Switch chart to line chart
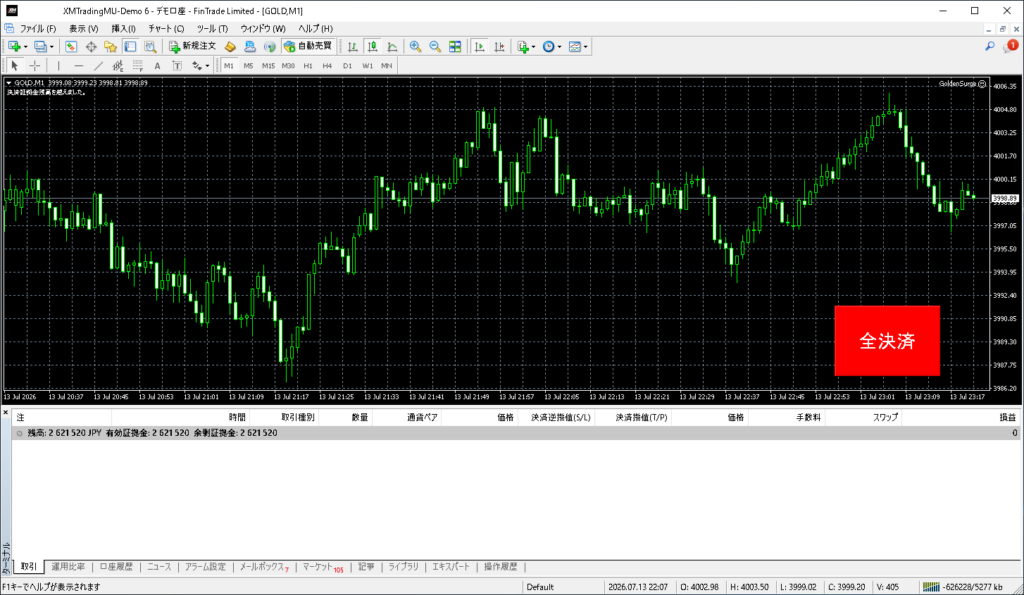Viewport: 1024px width, 595px height. [x=392, y=46]
